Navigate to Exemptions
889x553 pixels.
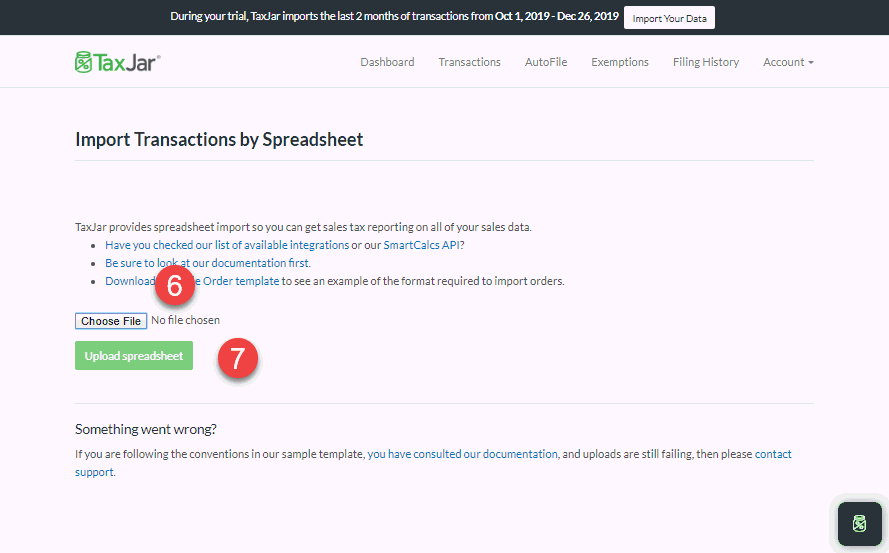coord(619,62)
